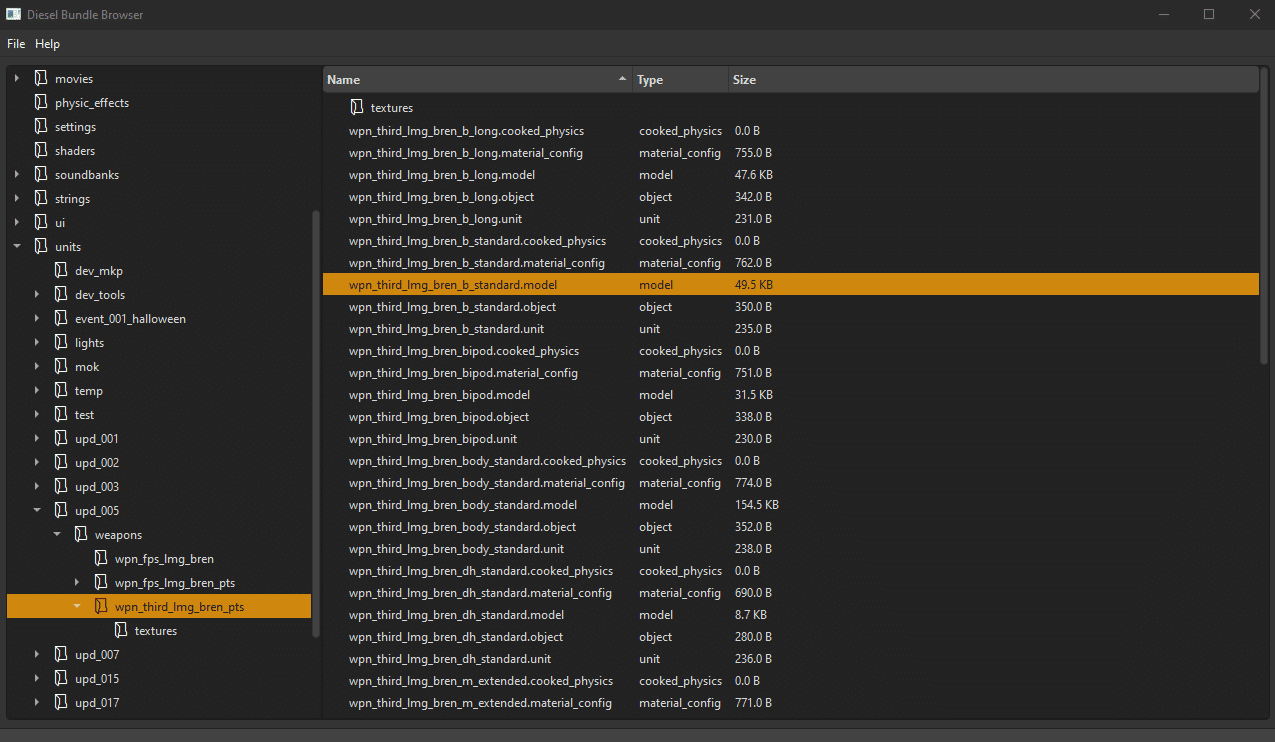Expand the wpn_fps_lmg_bren_pts tree node
Viewport: 1275px width, 742px height.
tap(77, 582)
